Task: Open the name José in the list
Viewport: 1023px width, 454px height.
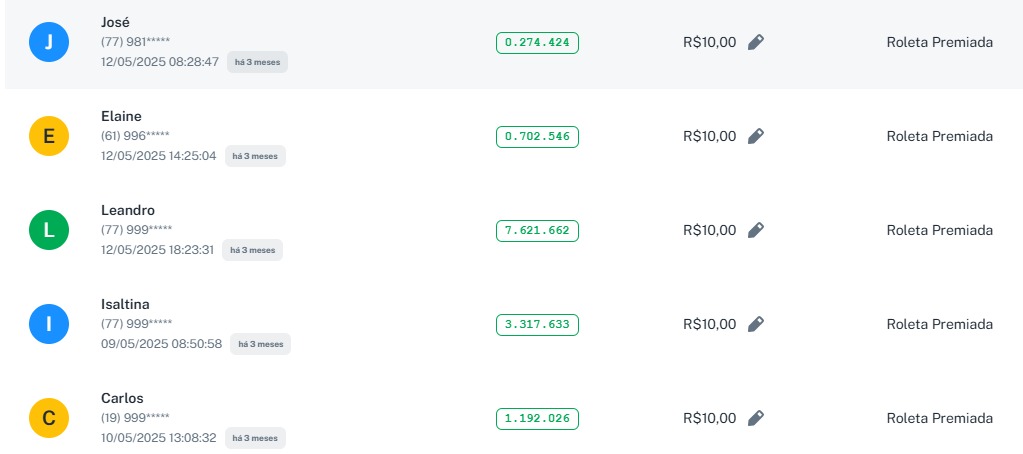Action: click(116, 22)
